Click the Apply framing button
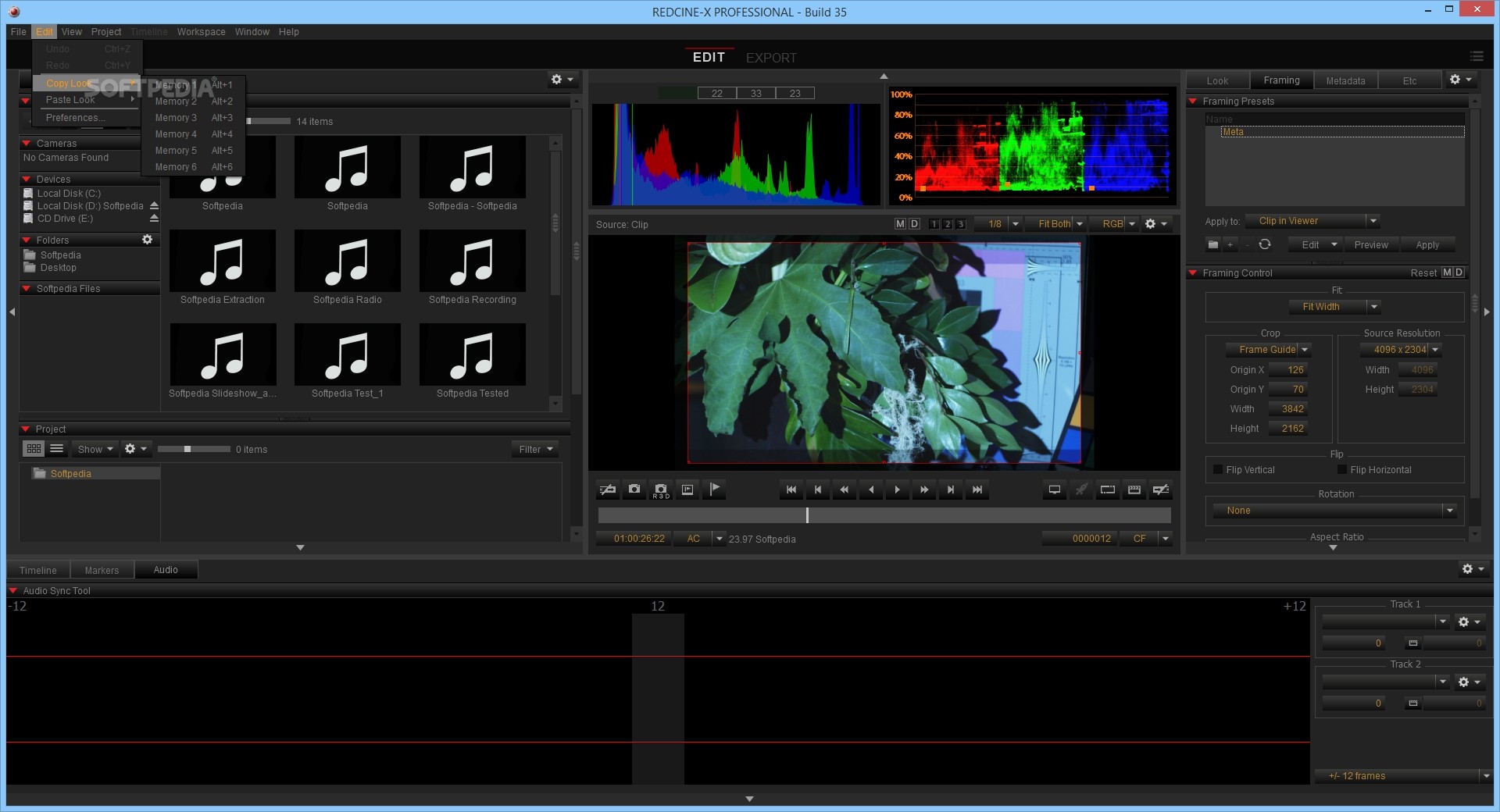 tap(1427, 245)
